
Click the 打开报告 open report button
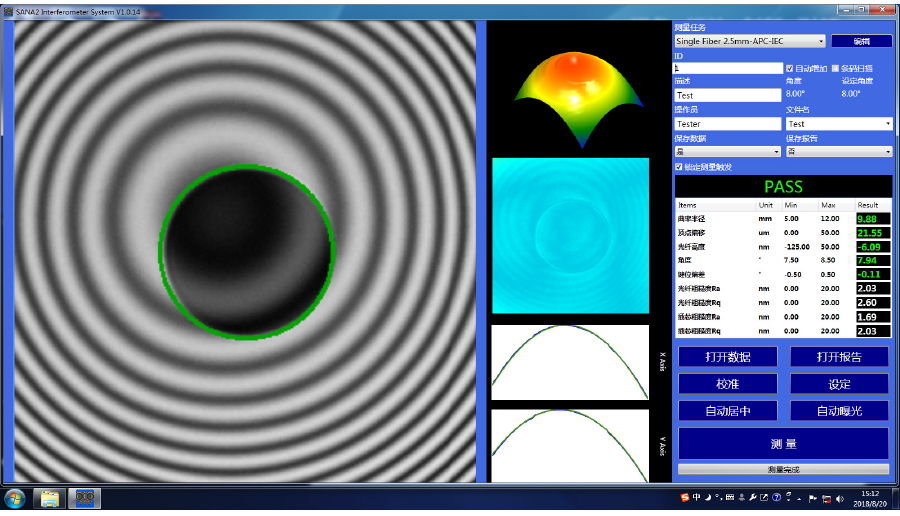pyautogui.click(x=839, y=356)
